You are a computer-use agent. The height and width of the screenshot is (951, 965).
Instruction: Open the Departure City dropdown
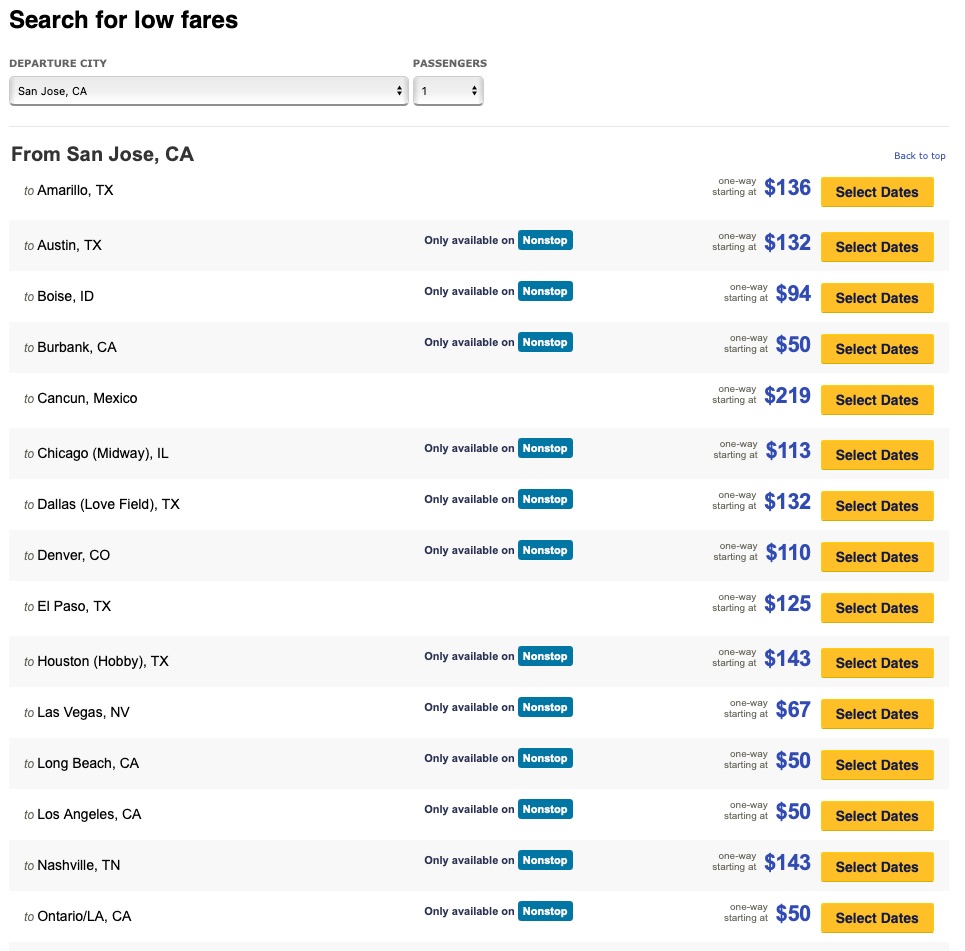pyautogui.click(x=208, y=91)
